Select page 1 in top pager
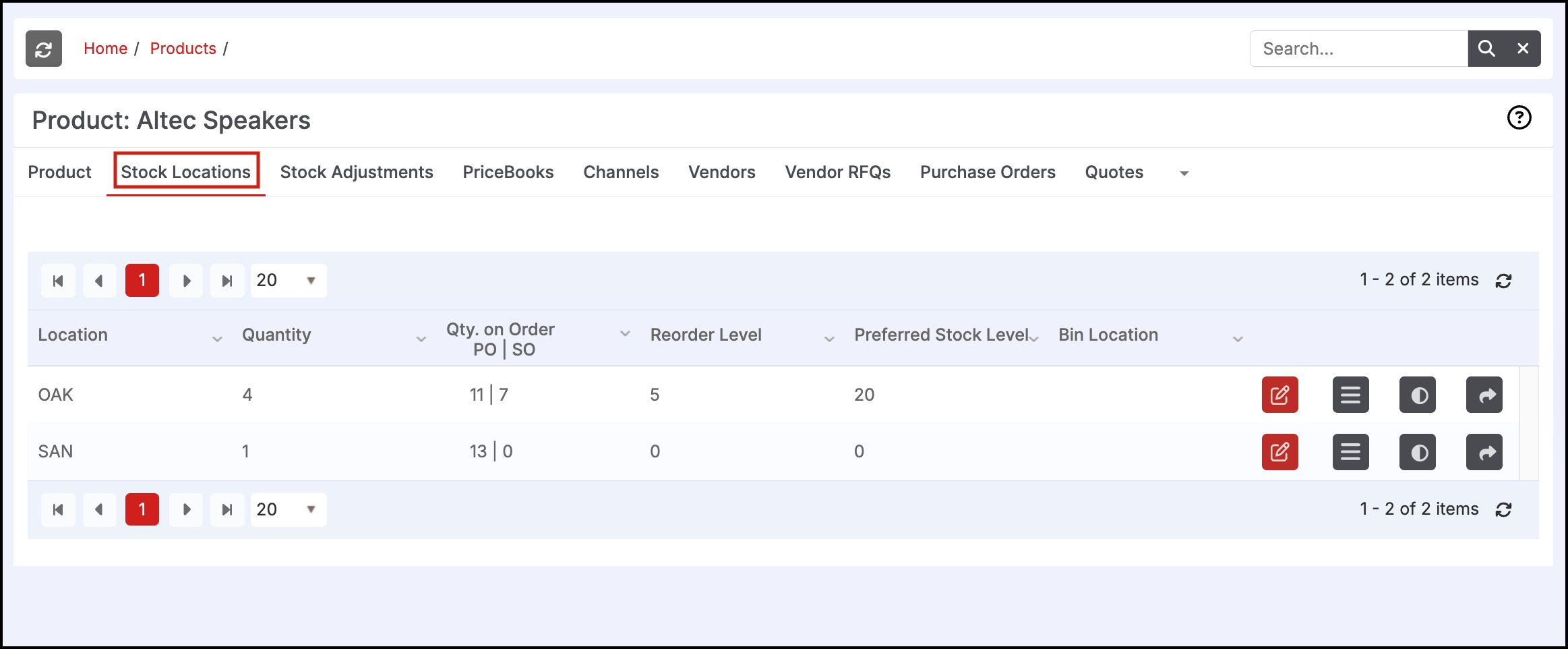The height and width of the screenshot is (649, 1568). (142, 281)
